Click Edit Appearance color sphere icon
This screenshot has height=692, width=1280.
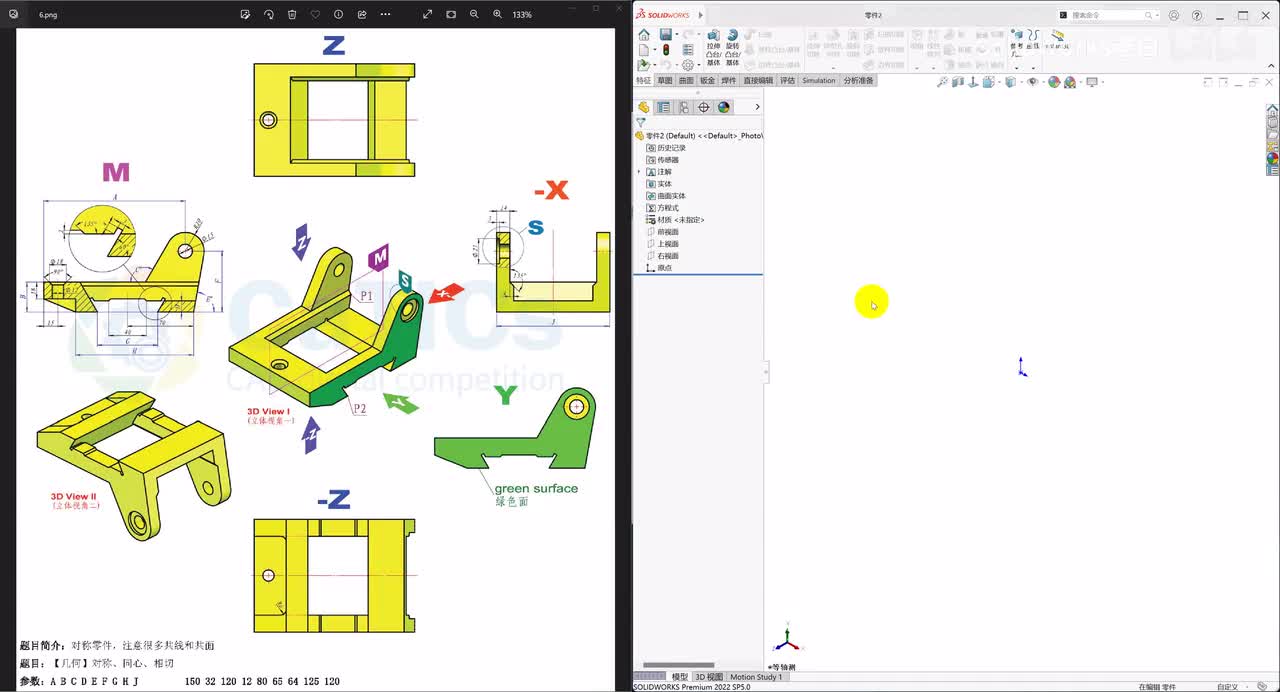[1054, 82]
